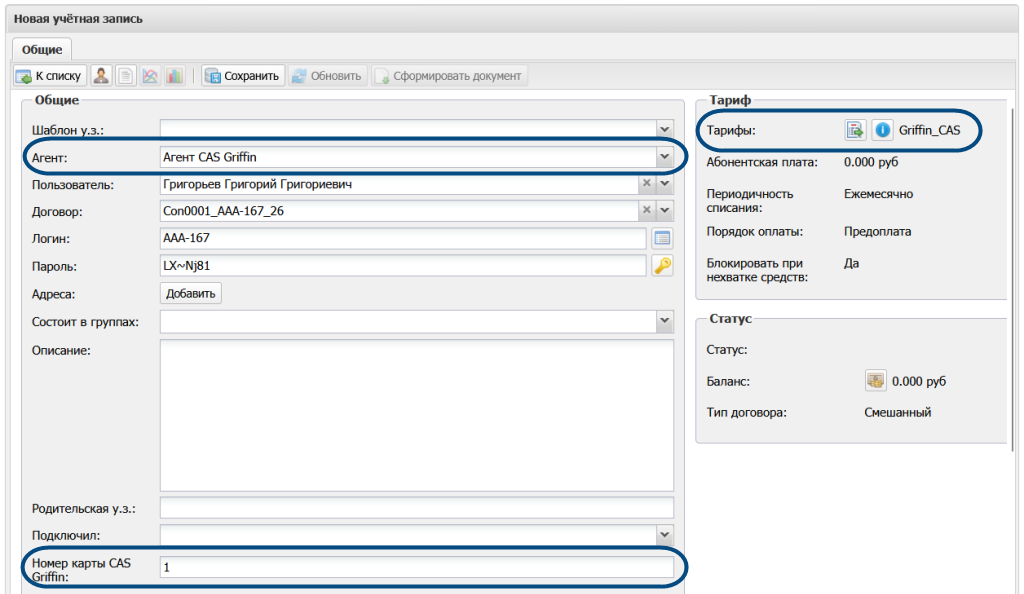Expand the Шаблон у.з. dropdown
This screenshot has height=594, width=1024.
click(664, 129)
